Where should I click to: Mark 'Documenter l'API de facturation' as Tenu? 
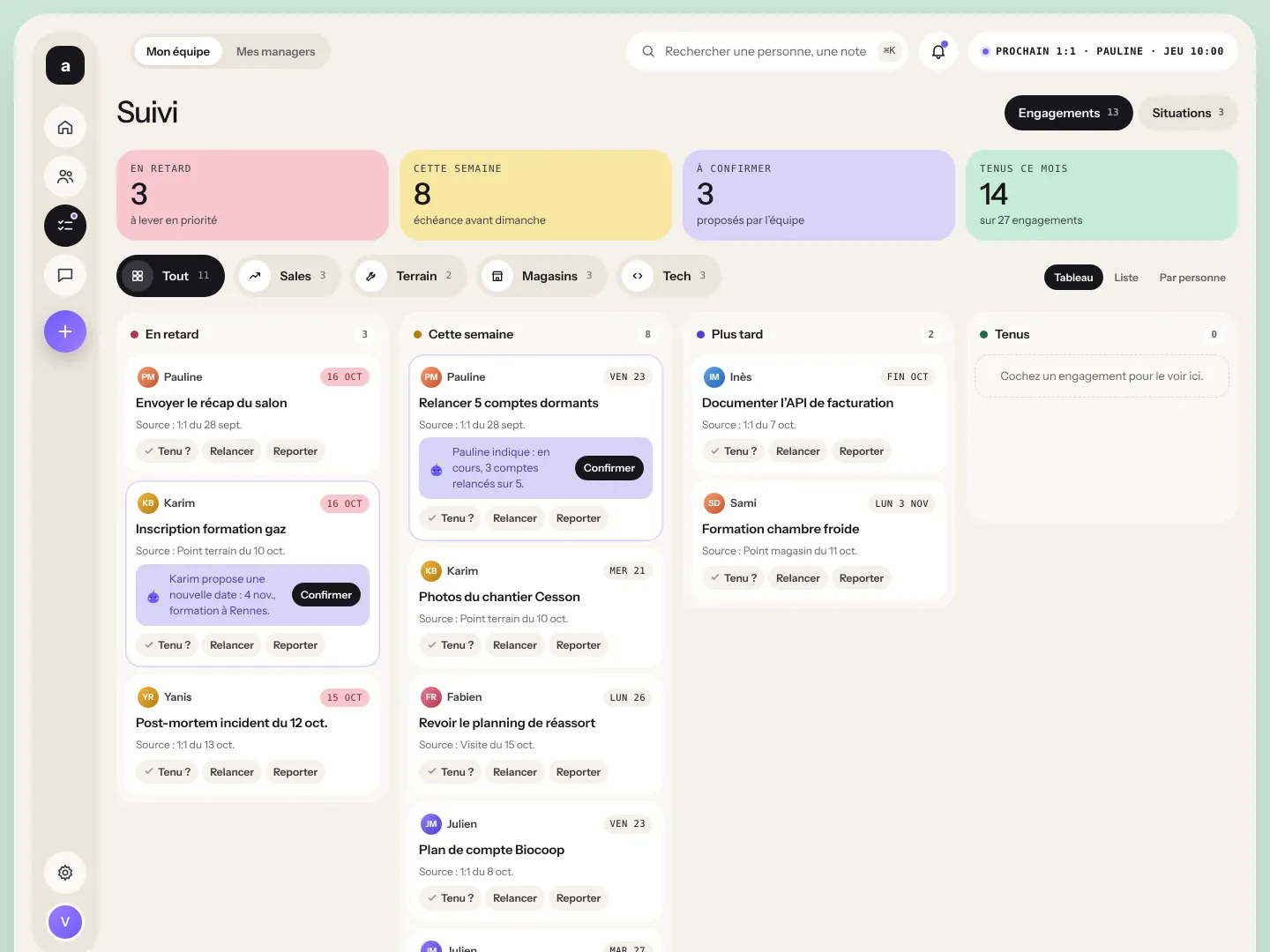(734, 451)
